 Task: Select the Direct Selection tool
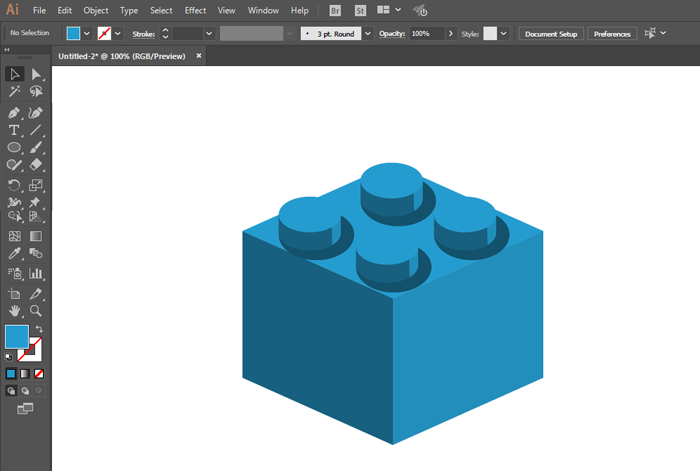coord(36,74)
